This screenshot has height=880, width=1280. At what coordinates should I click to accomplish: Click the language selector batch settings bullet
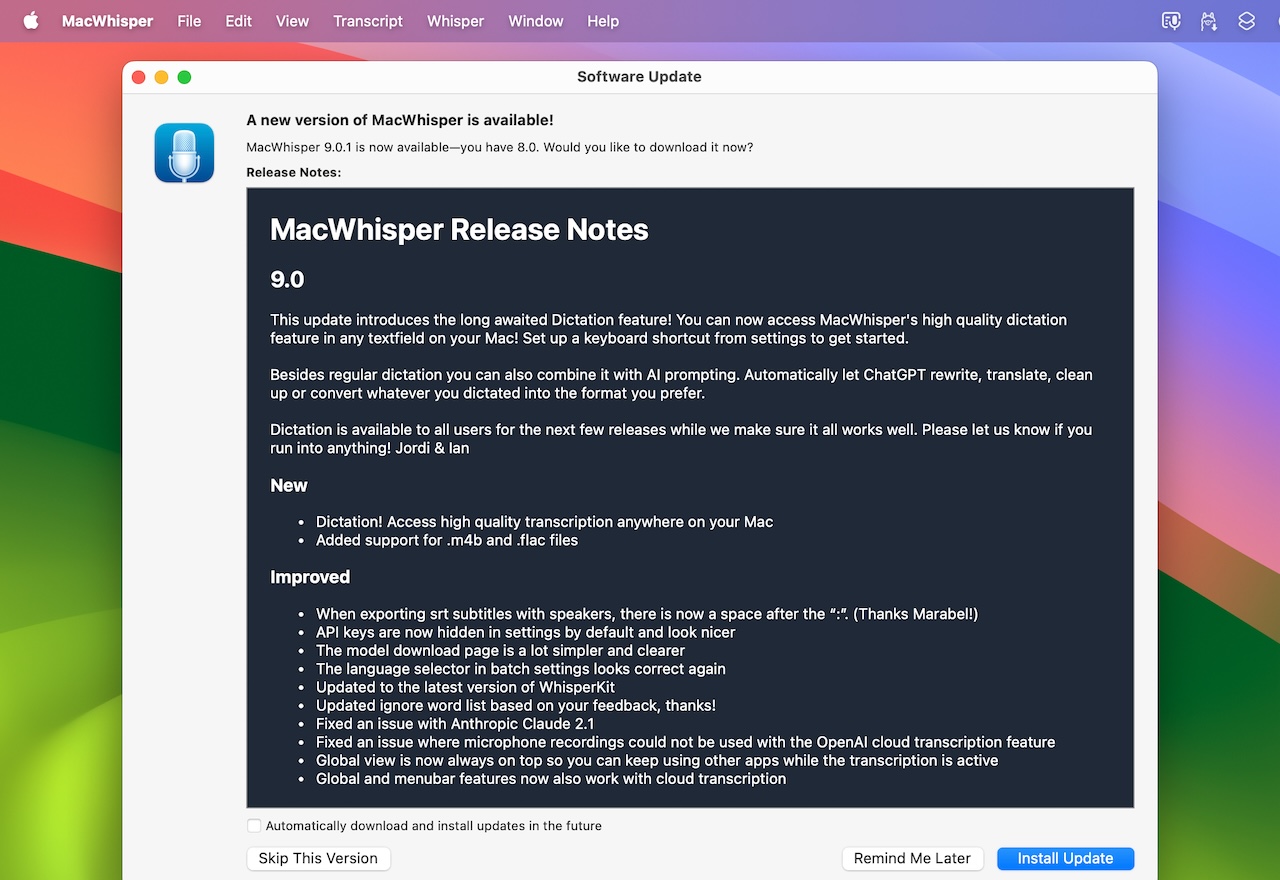[x=521, y=669]
